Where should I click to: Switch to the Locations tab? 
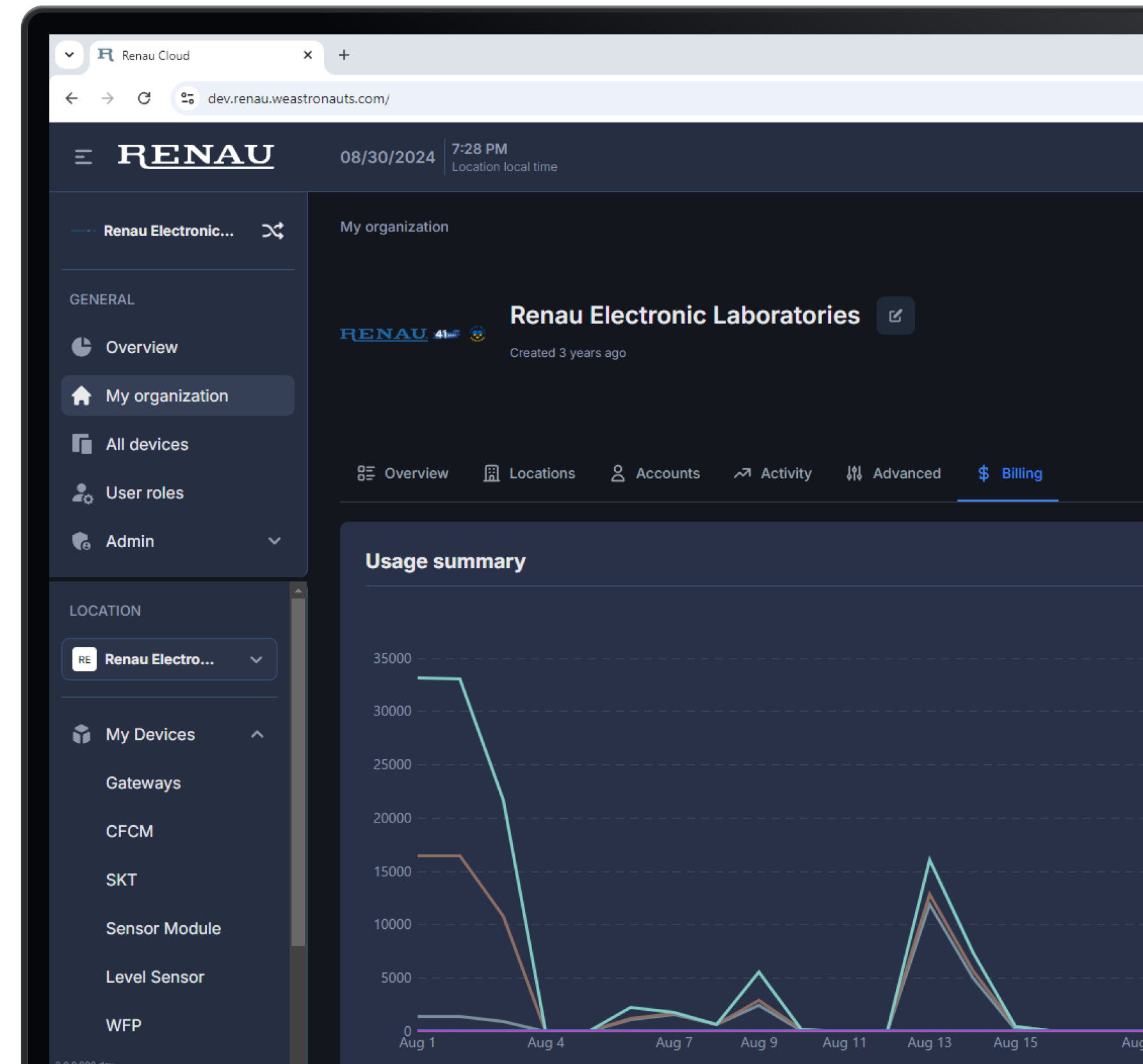(529, 473)
